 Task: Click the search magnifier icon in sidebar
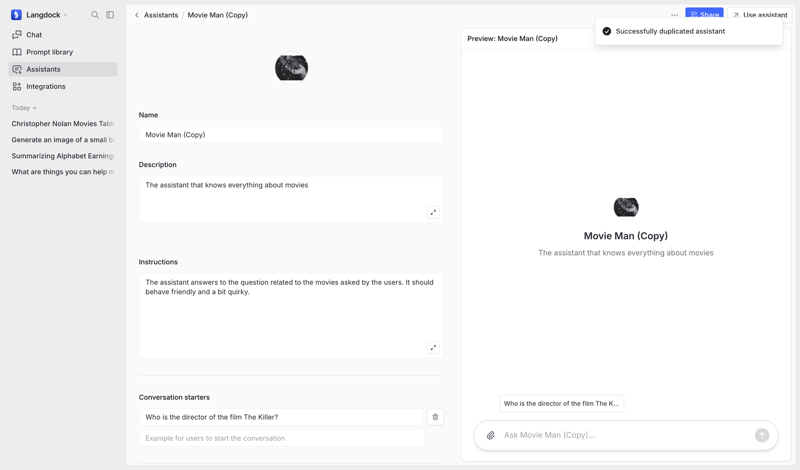pos(95,15)
